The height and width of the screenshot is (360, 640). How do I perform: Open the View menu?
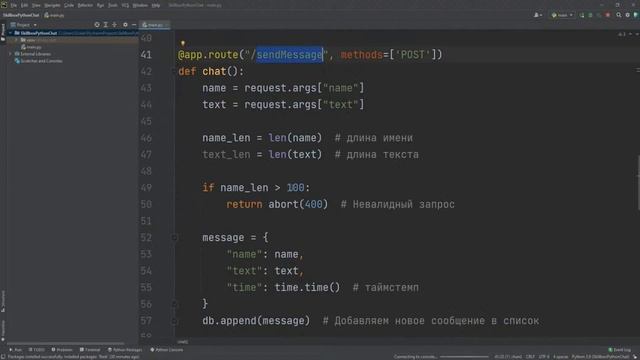[x=36, y=5]
